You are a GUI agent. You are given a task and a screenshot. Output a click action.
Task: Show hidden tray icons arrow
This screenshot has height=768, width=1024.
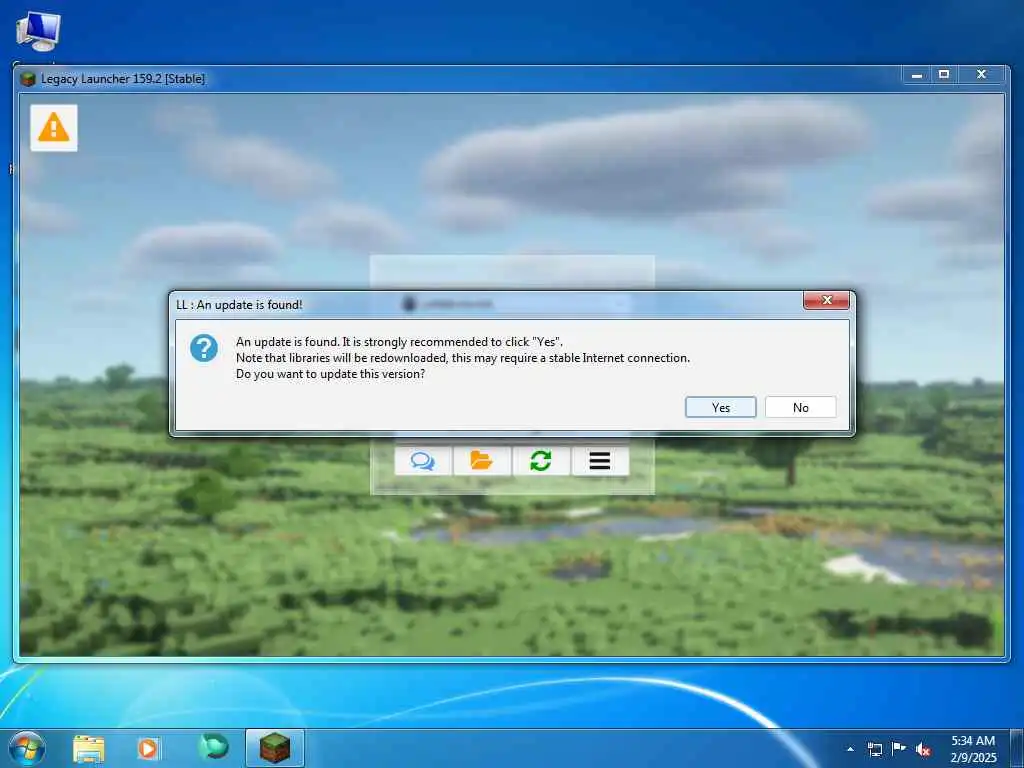(850, 749)
